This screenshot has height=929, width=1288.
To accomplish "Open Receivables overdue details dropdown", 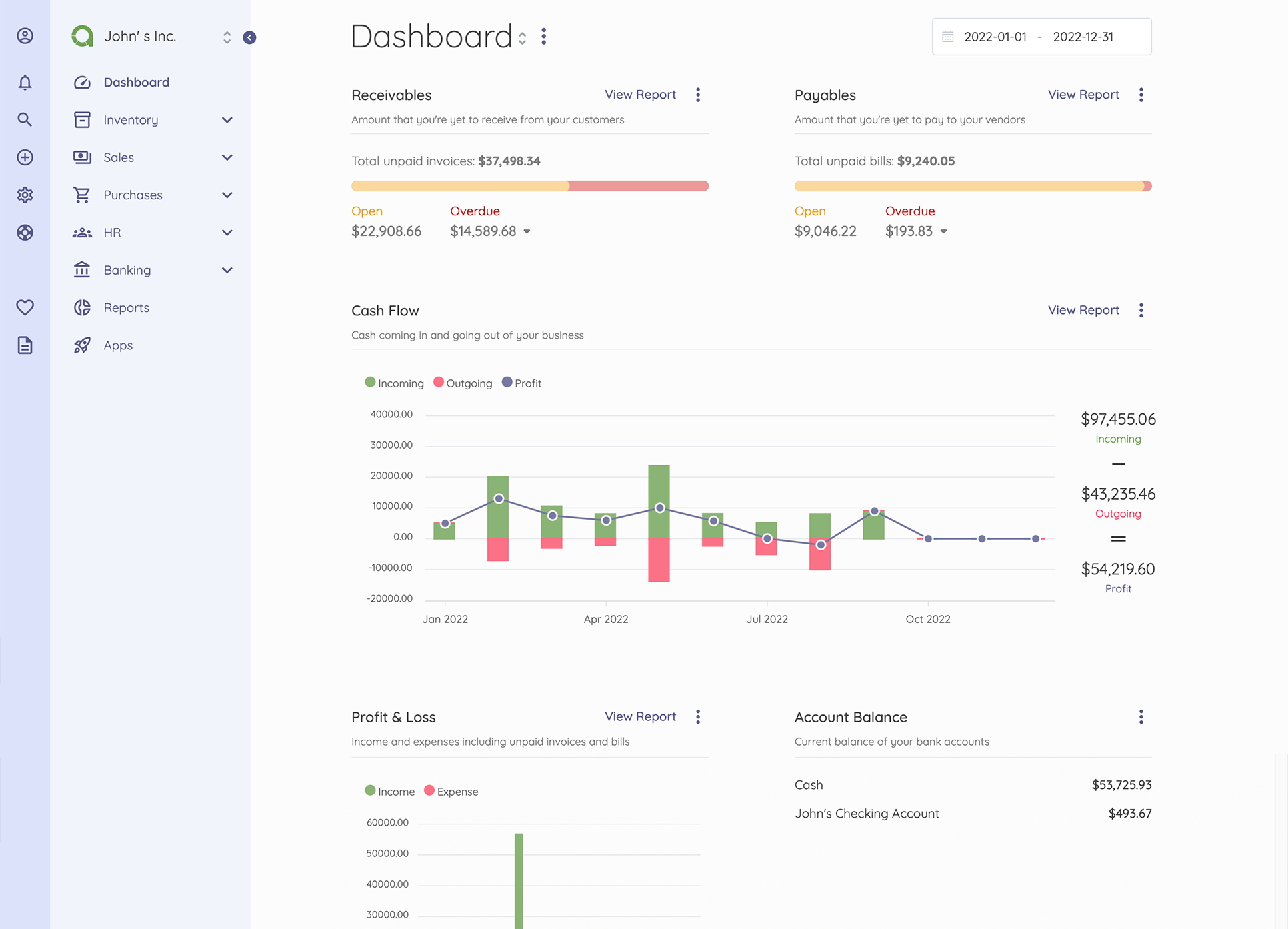I will [528, 232].
